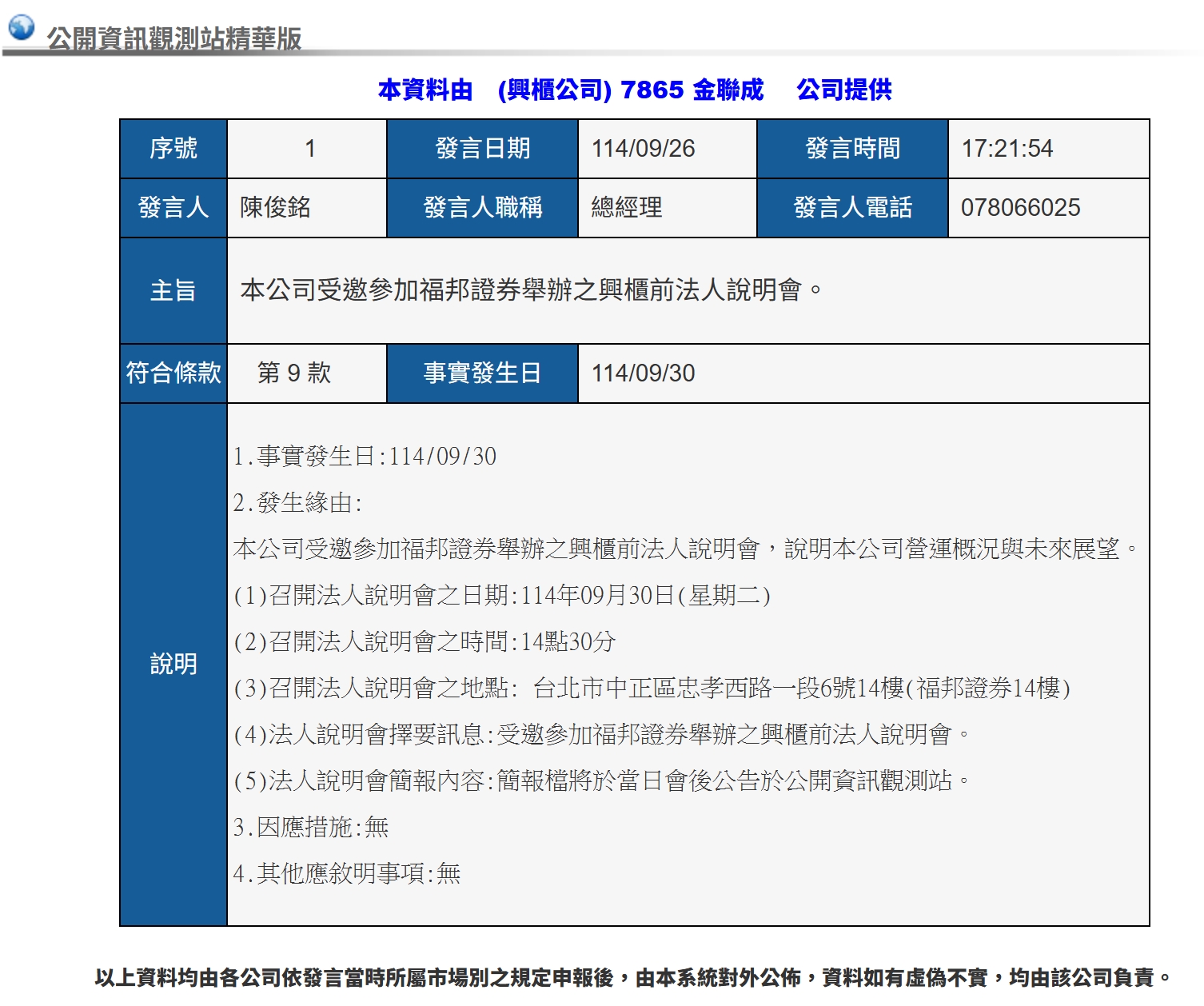Click the 第 9 款 clause cell
The image size is (1204, 1006).
[x=294, y=373]
